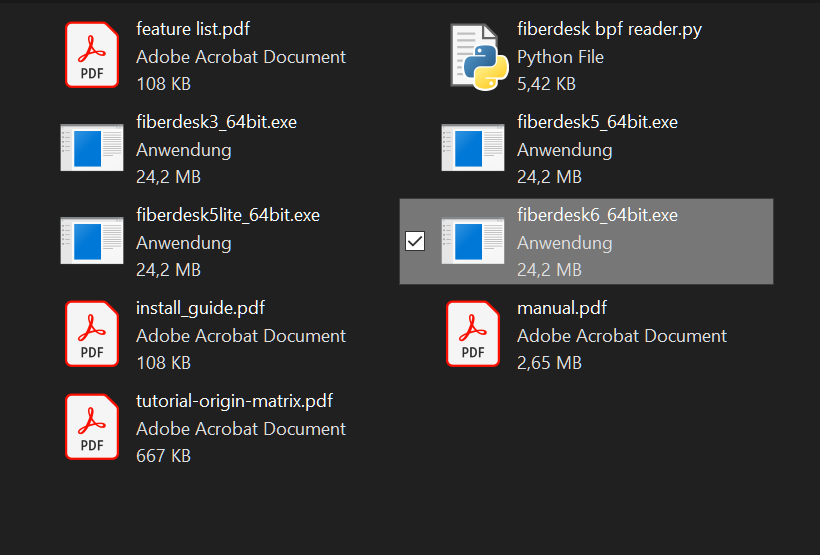
Task: Click the file name fiberdesk5_64bit.exe
Action: pyautogui.click(x=597, y=122)
